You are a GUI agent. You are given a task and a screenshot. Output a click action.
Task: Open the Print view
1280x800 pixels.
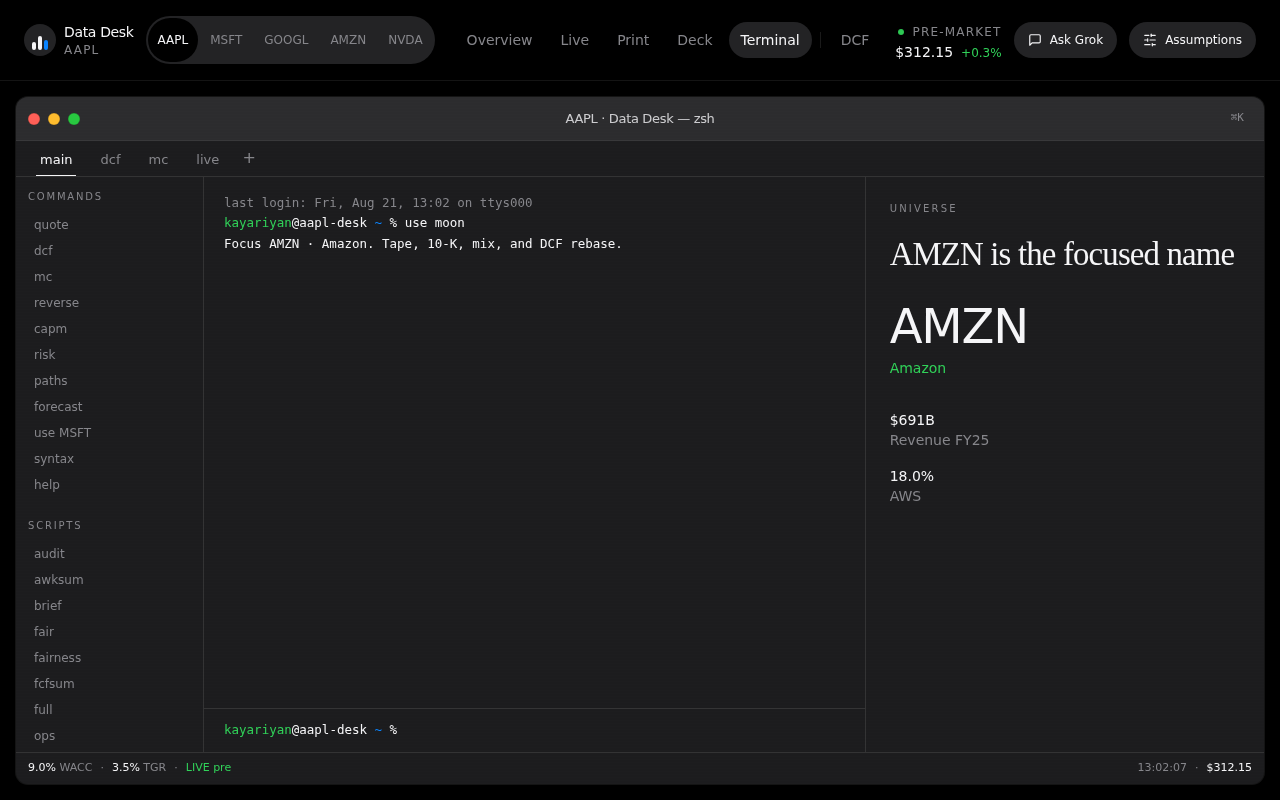click(633, 40)
